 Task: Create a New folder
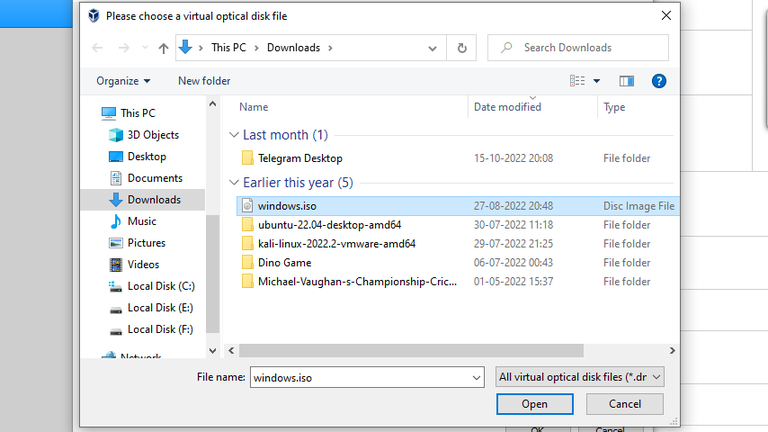(x=204, y=81)
